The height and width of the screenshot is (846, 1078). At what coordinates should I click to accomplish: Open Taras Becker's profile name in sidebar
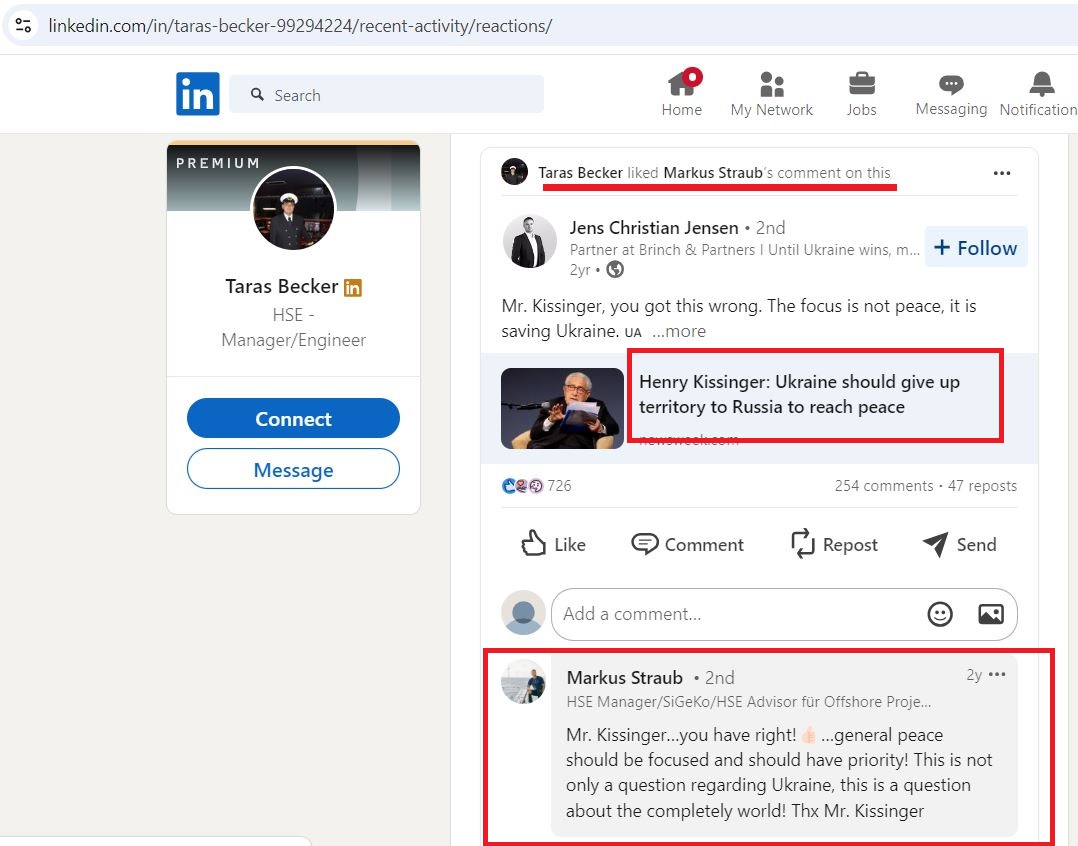tap(282, 287)
